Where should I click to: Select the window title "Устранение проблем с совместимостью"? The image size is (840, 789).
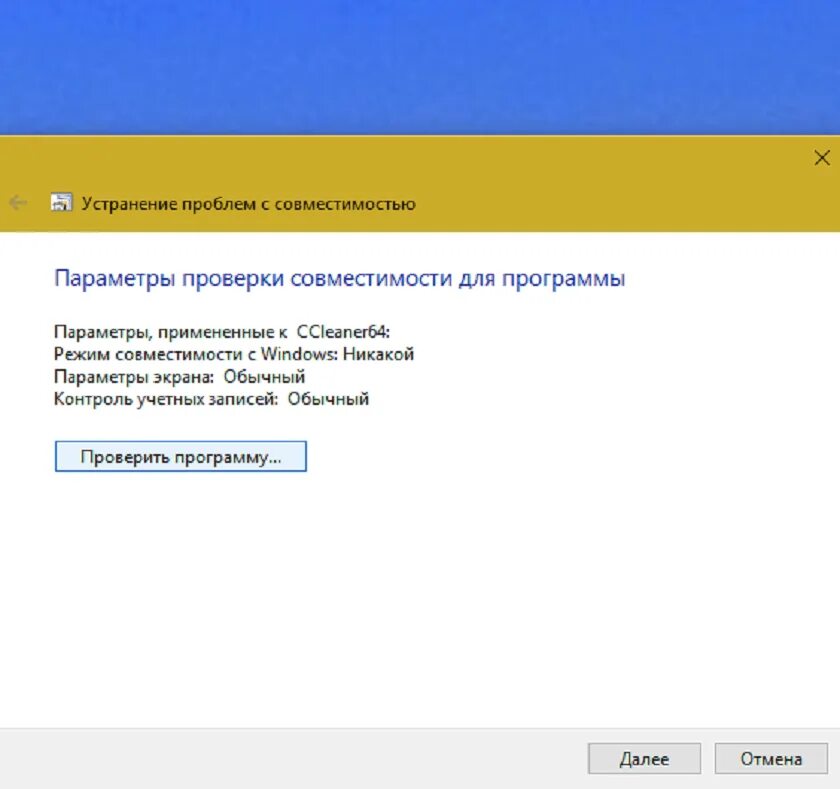(x=249, y=204)
